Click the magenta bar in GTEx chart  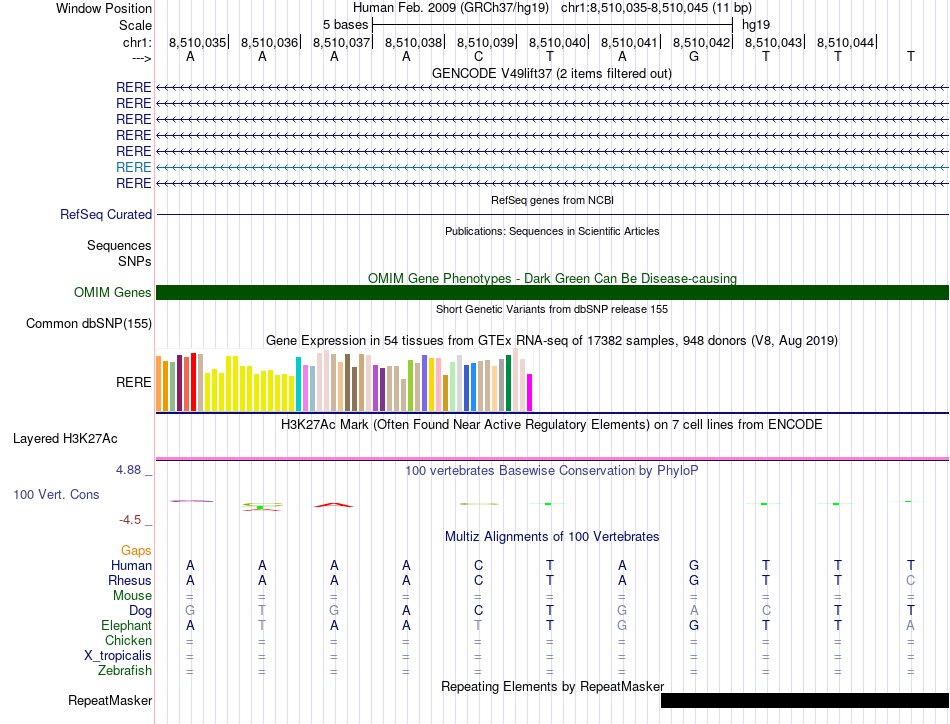tap(529, 393)
